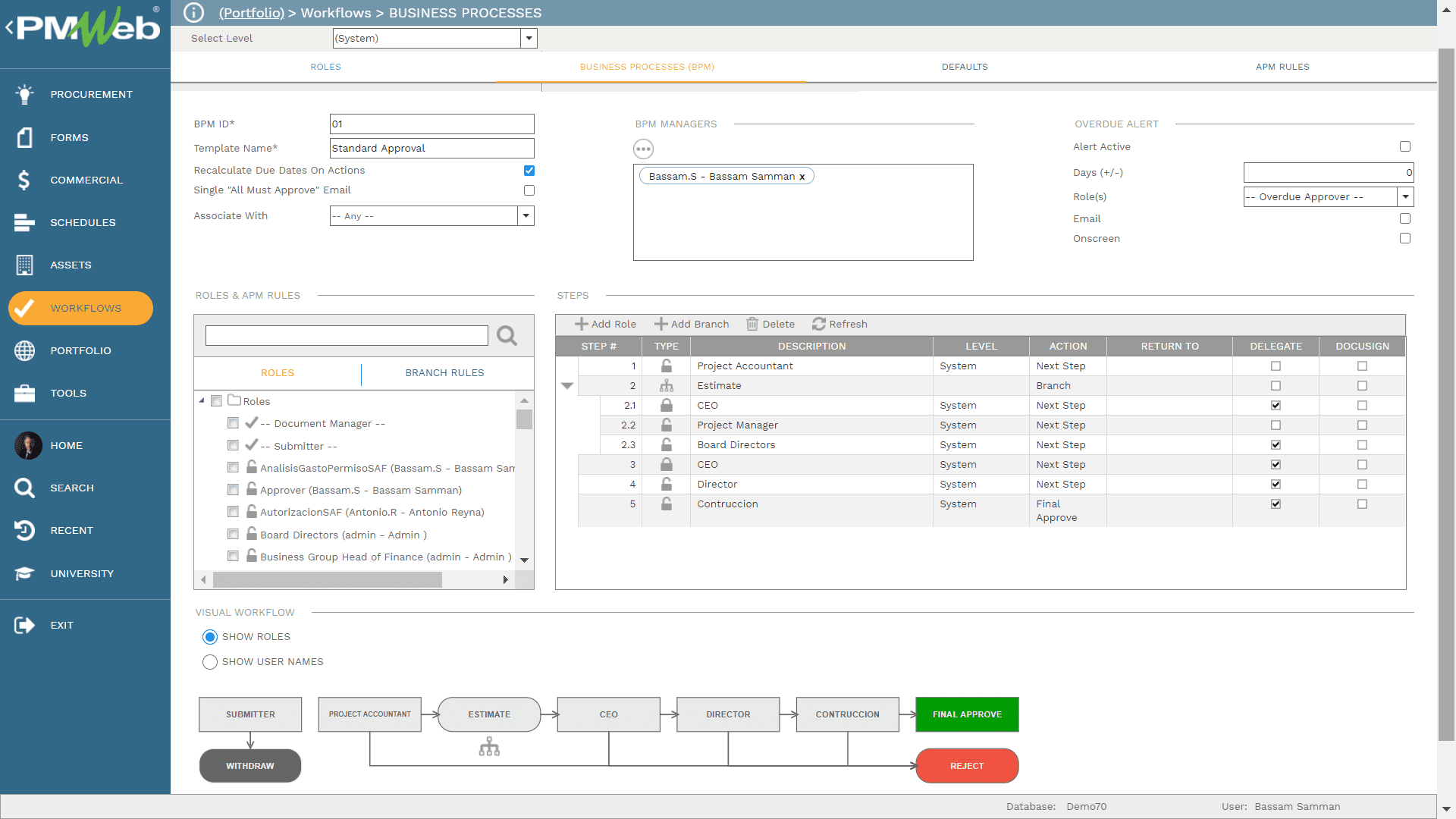
Task: Enable Alert Active checkbox
Action: pyautogui.click(x=1405, y=146)
